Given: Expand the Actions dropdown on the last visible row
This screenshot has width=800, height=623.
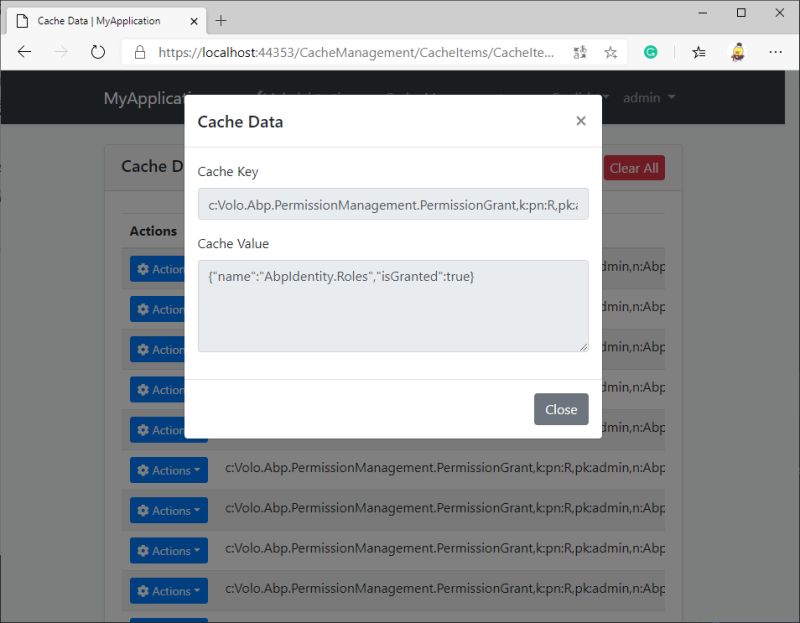Looking at the screenshot, I should 168,589.
